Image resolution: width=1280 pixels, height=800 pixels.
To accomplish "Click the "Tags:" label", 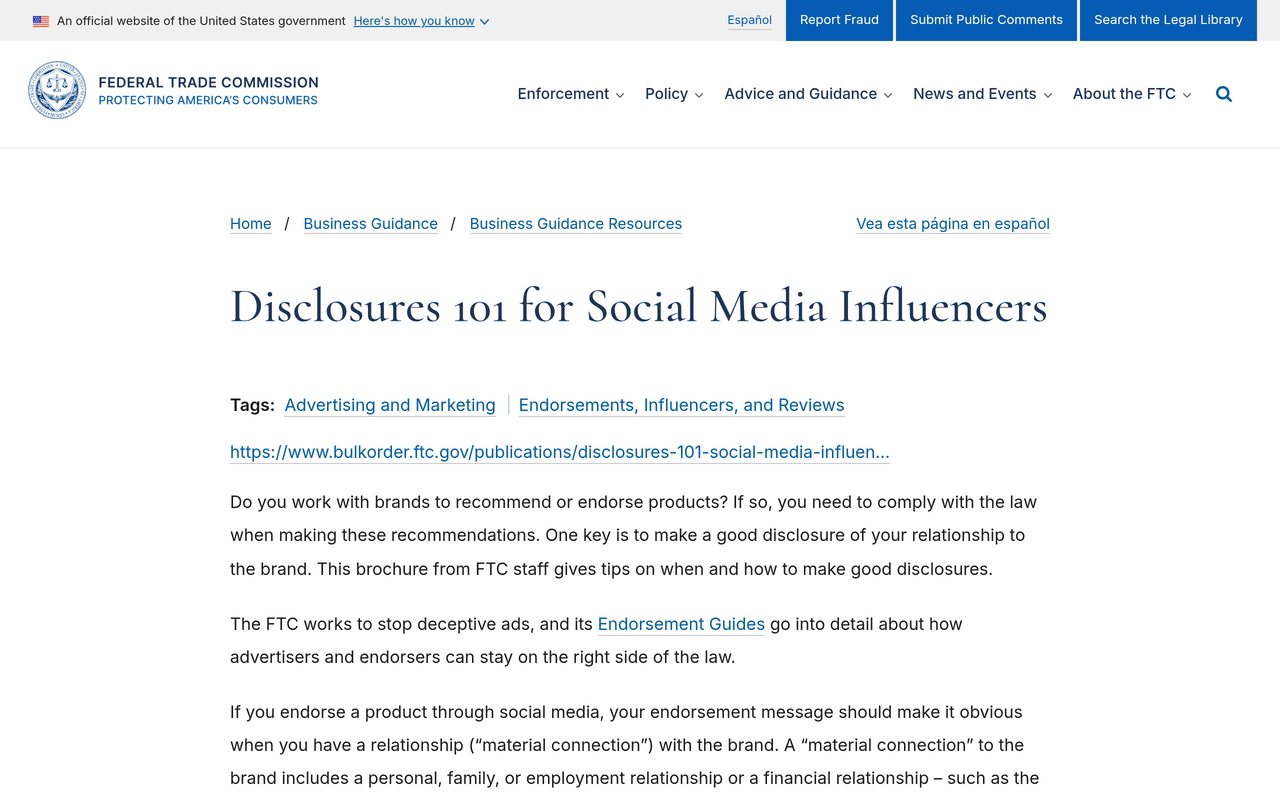I will pyautogui.click(x=252, y=405).
